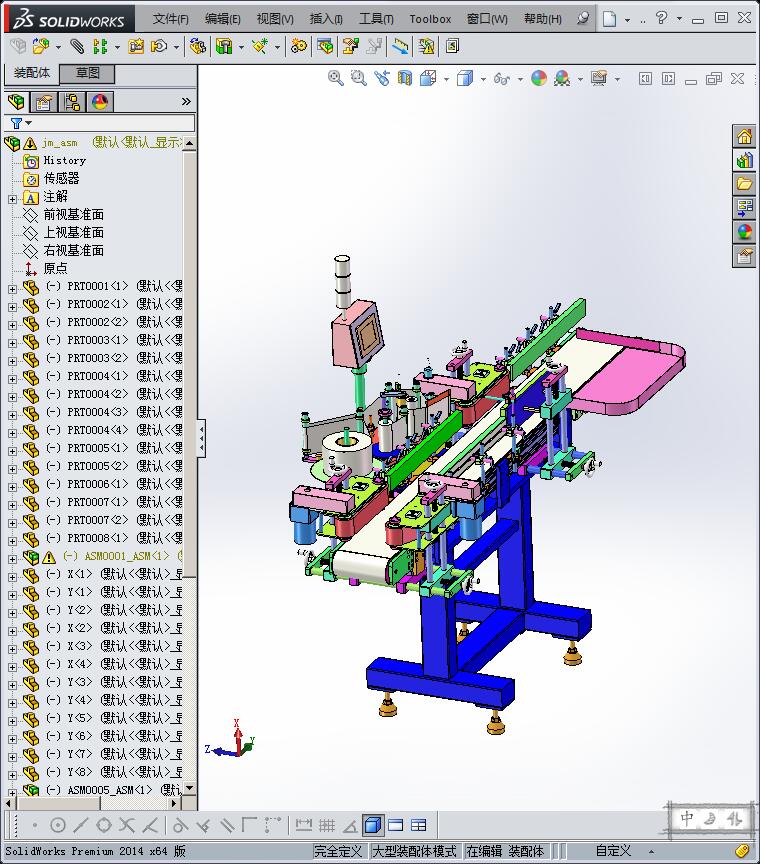Switch to the 装配体 tab

pos(31,73)
